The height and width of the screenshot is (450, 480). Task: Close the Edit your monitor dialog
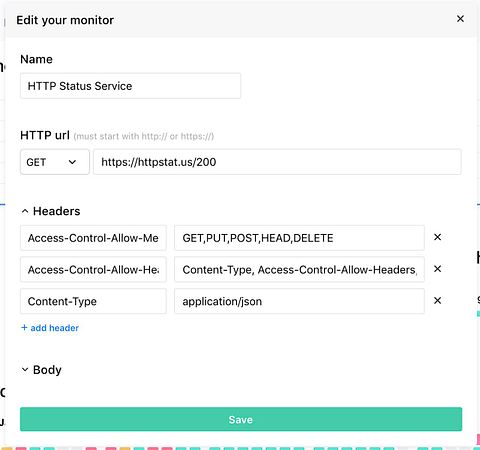coord(460,19)
